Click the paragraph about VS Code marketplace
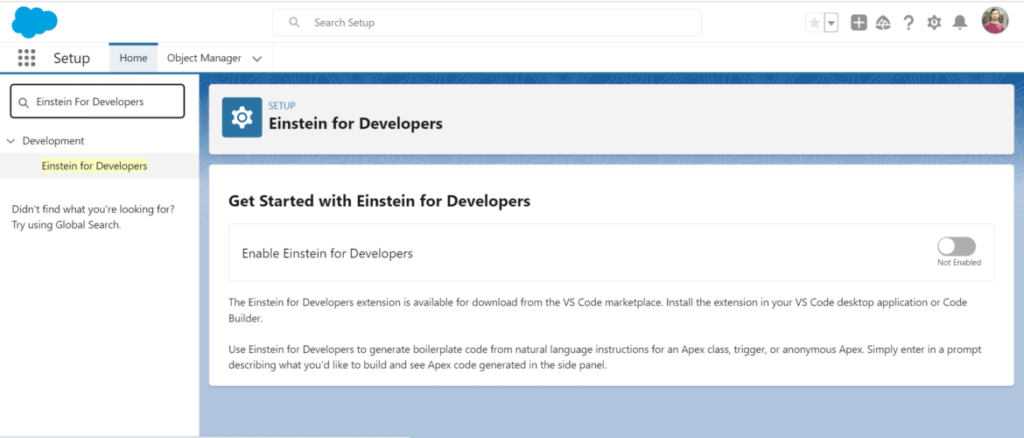This screenshot has width=1024, height=438. point(598,311)
